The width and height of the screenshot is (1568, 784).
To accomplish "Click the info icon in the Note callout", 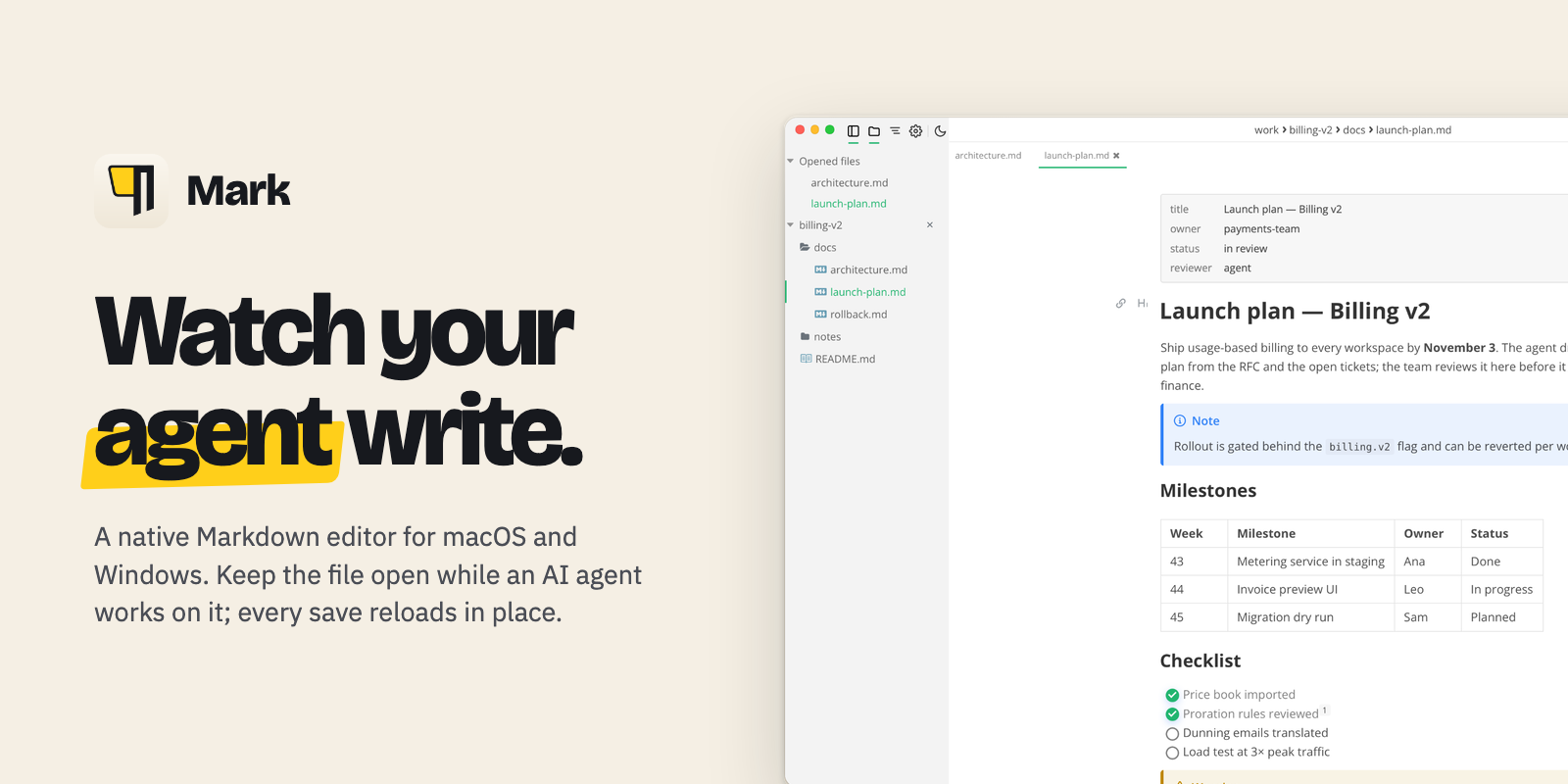I will click(x=1180, y=421).
